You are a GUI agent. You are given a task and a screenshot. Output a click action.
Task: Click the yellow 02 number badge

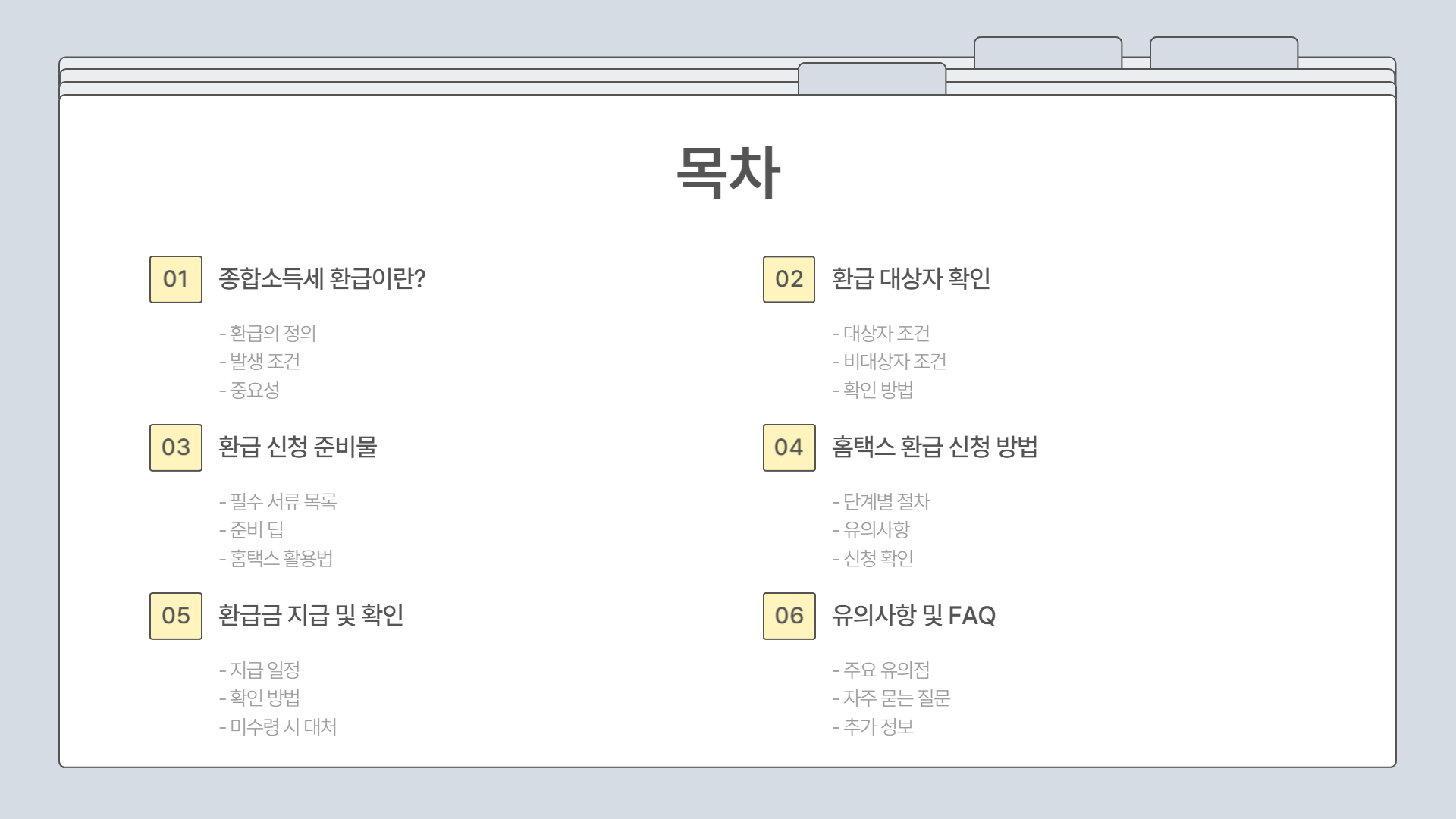click(x=789, y=279)
